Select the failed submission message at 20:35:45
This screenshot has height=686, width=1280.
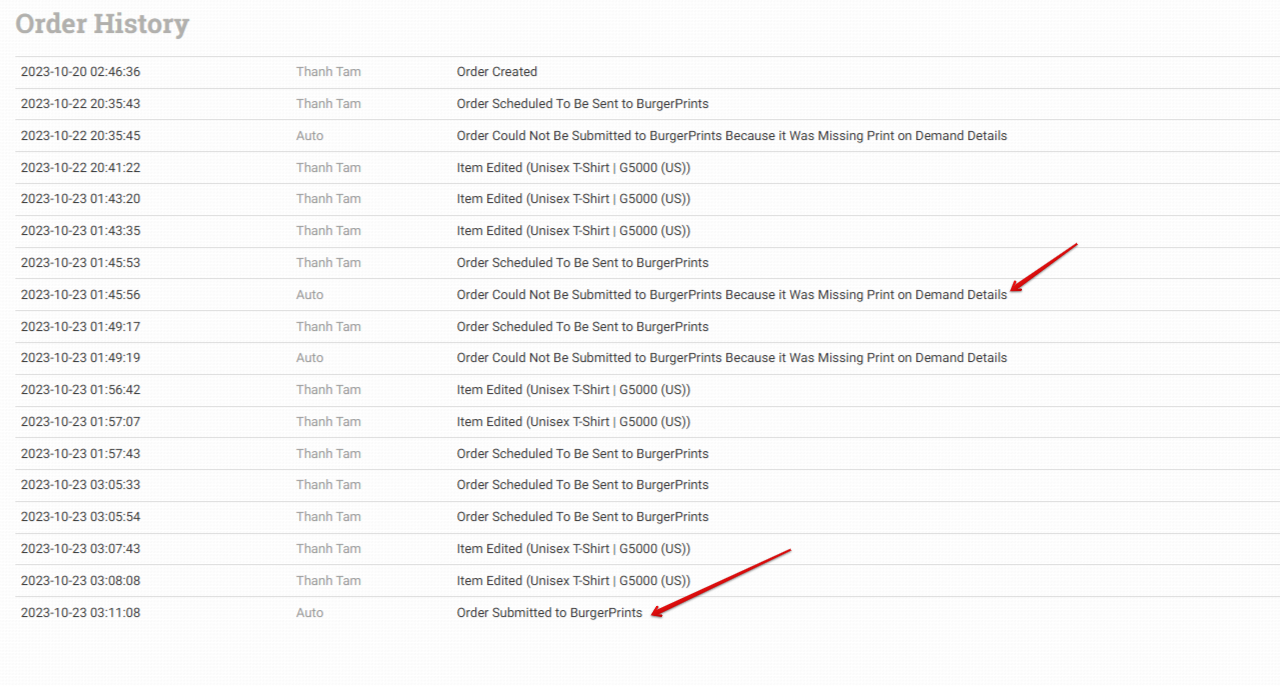[731, 136]
